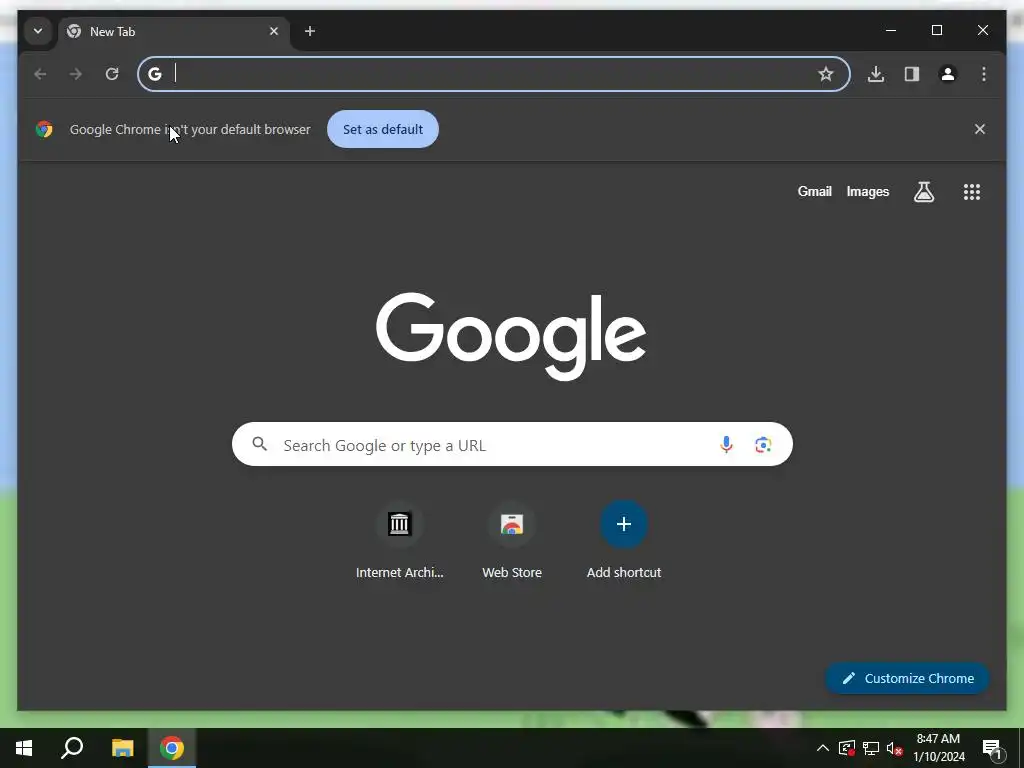The height and width of the screenshot is (768, 1024).
Task: Dismiss the default browser infobar
Action: (980, 129)
